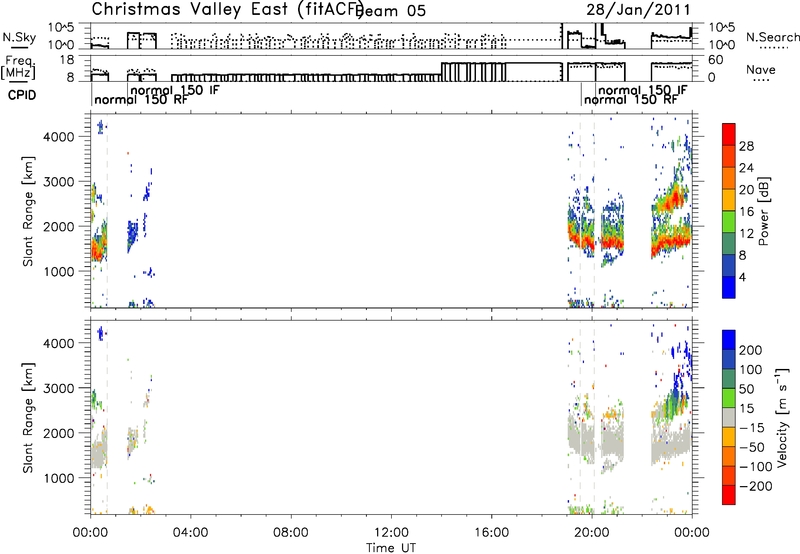Pick gray Velocity segment between -15 and 15
The width and height of the screenshot is (800, 554).
tap(729, 417)
